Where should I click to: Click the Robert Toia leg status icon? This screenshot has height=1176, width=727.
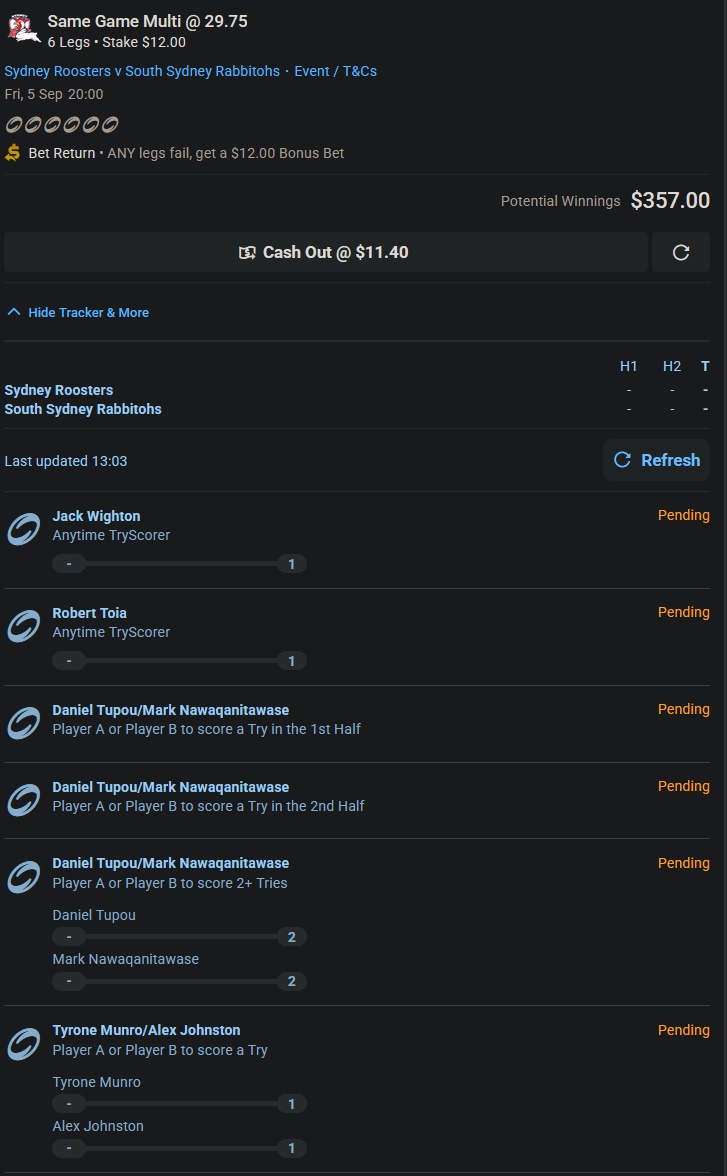tap(23, 626)
